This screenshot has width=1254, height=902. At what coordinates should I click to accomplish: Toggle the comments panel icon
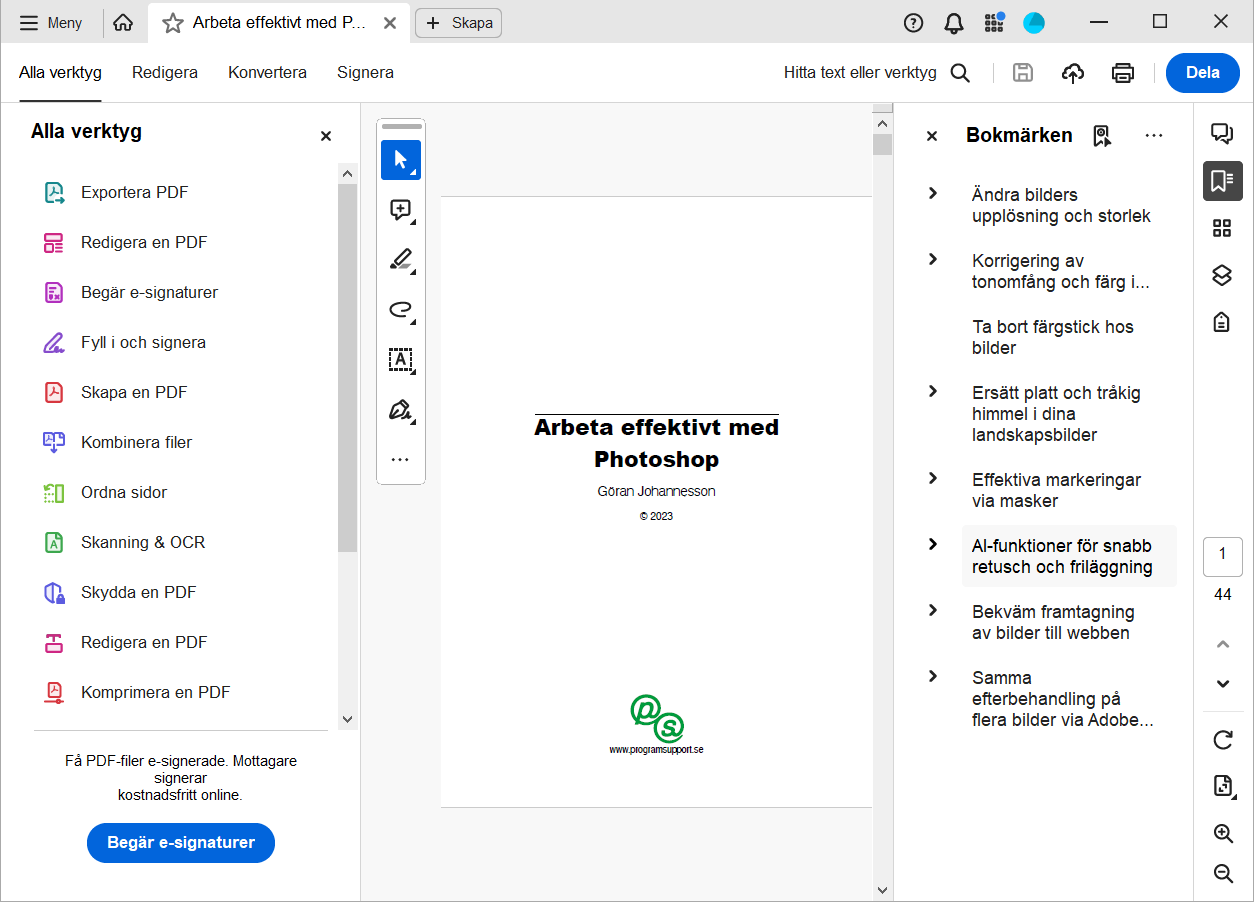click(x=1222, y=134)
